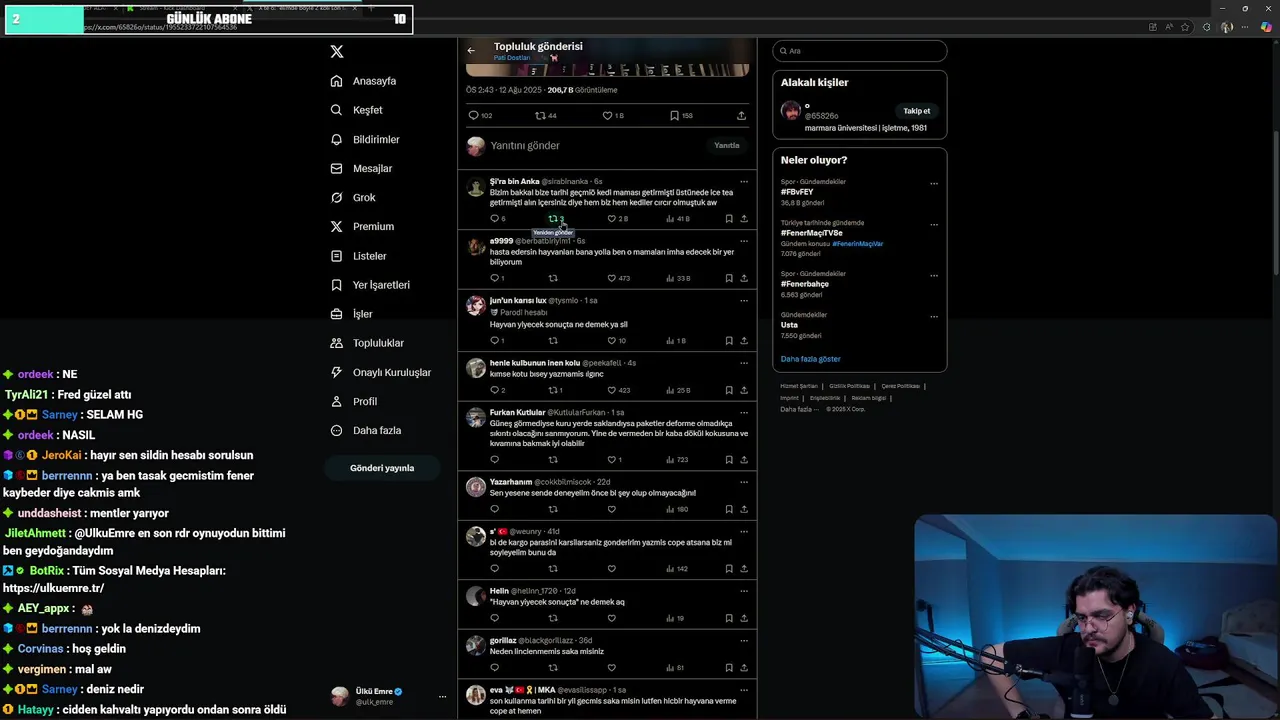The height and width of the screenshot is (720, 1280).
Task: Click the Listeler icon in the sidebar
Action: 336,256
